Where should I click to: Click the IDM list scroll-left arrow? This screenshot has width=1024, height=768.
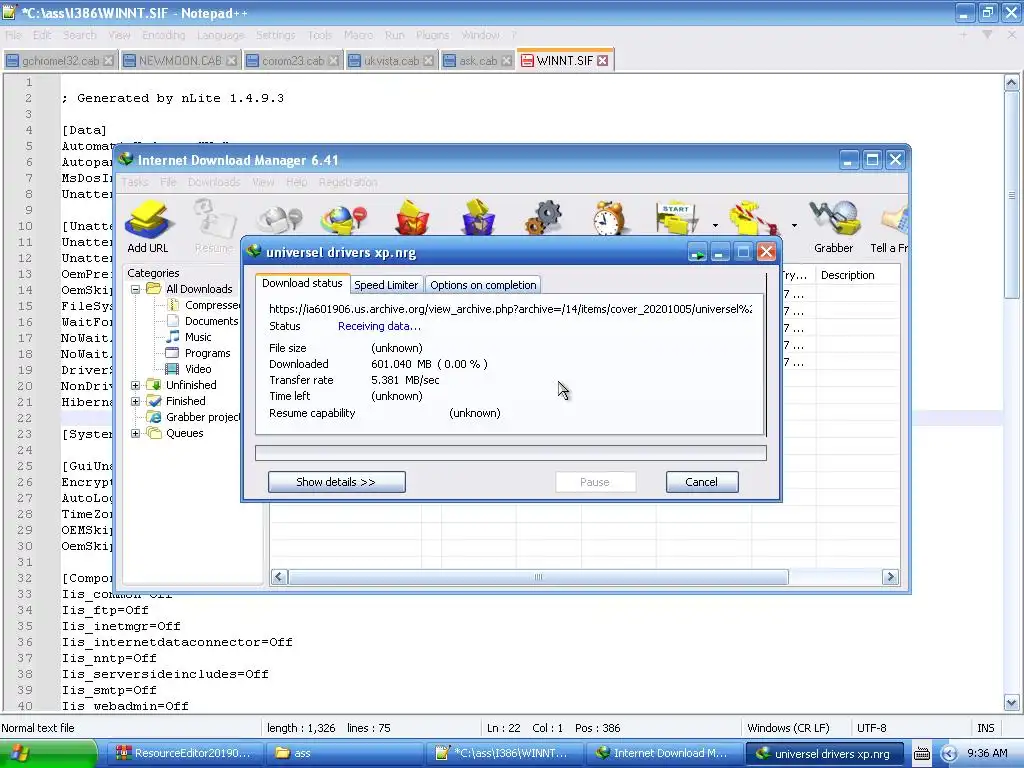(280, 577)
